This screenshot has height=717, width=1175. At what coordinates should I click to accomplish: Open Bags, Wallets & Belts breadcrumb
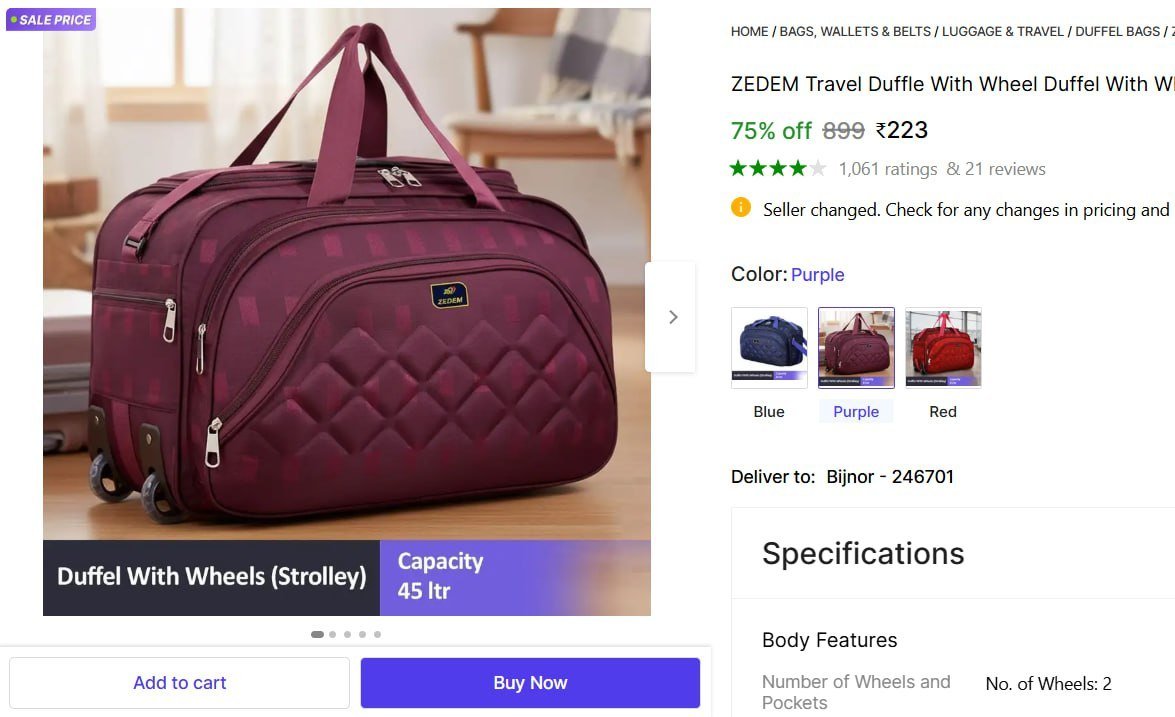coord(855,32)
